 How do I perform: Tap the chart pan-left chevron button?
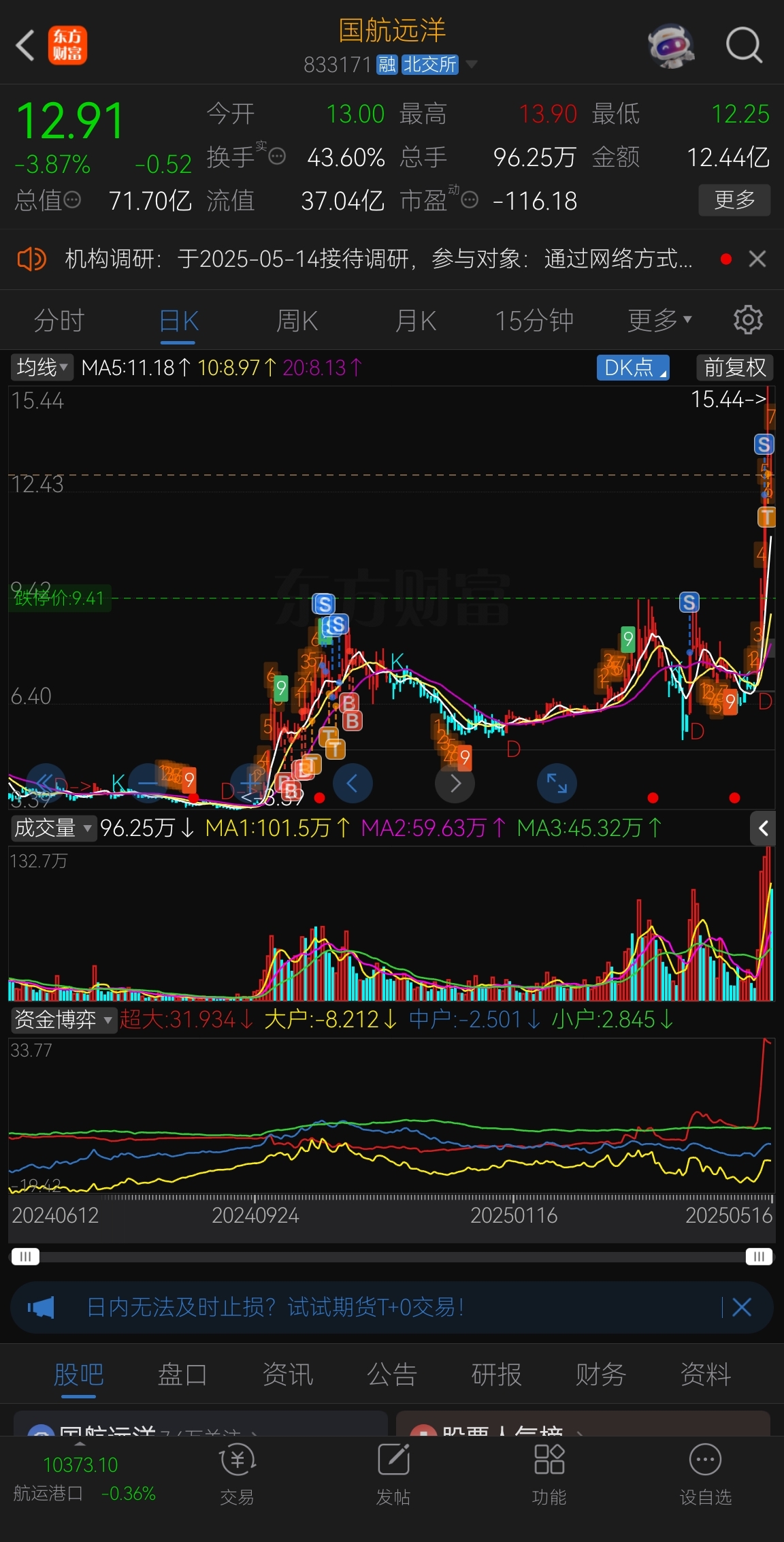[x=353, y=783]
